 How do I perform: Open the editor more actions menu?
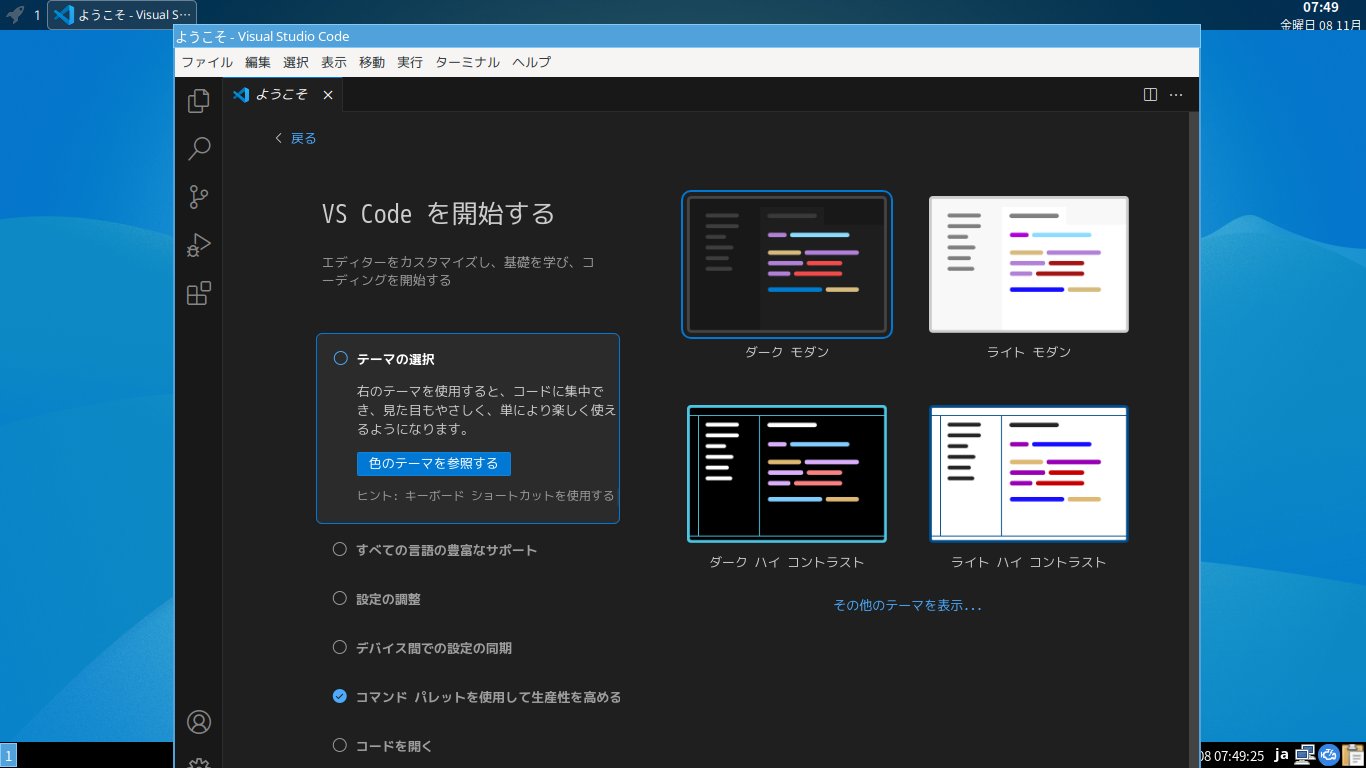click(x=1176, y=95)
